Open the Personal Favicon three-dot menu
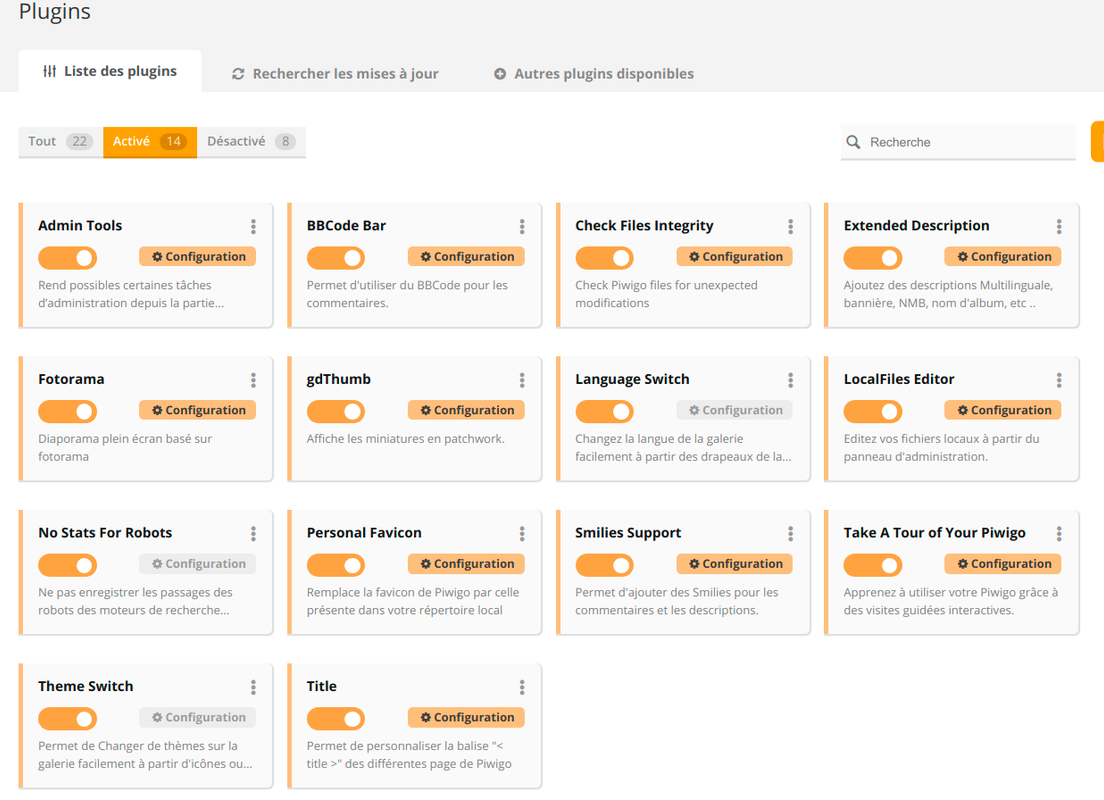 pos(522,534)
